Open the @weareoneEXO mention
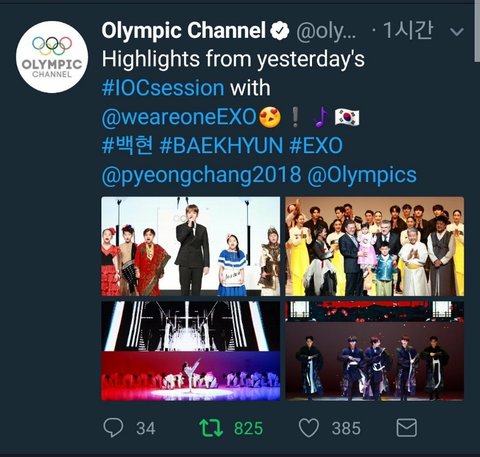 coord(179,117)
